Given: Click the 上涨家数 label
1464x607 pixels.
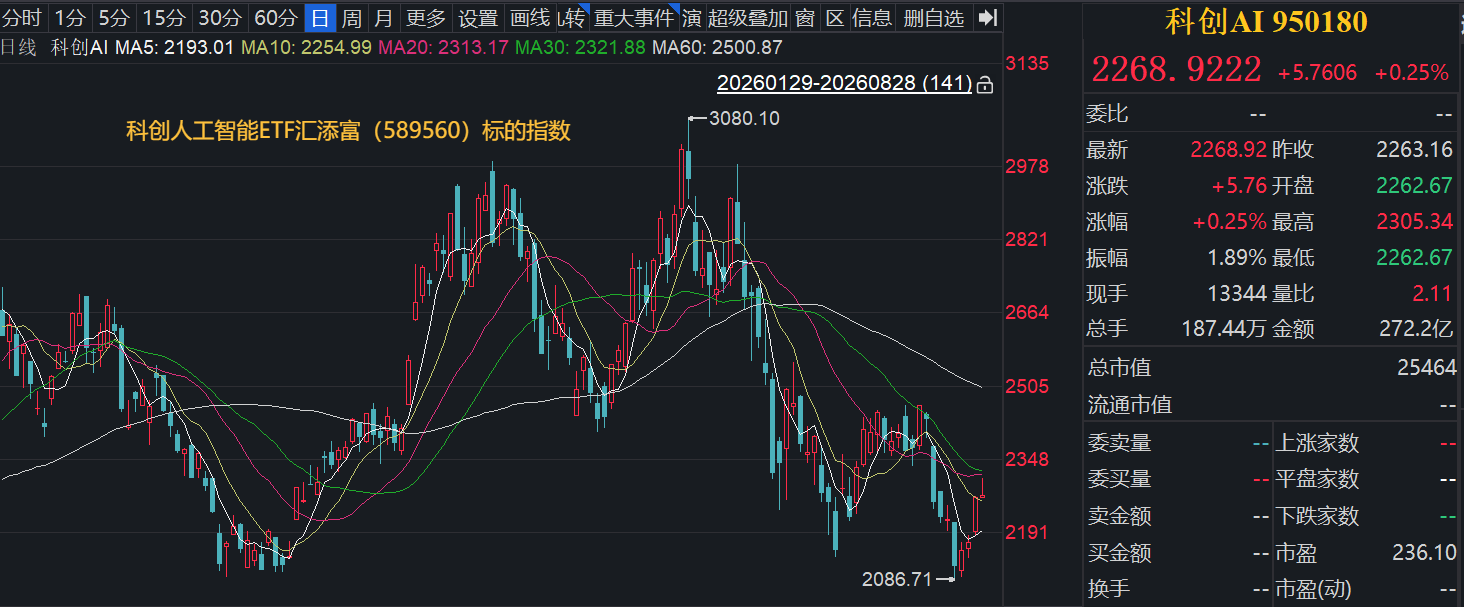Looking at the screenshot, I should point(1317,443).
